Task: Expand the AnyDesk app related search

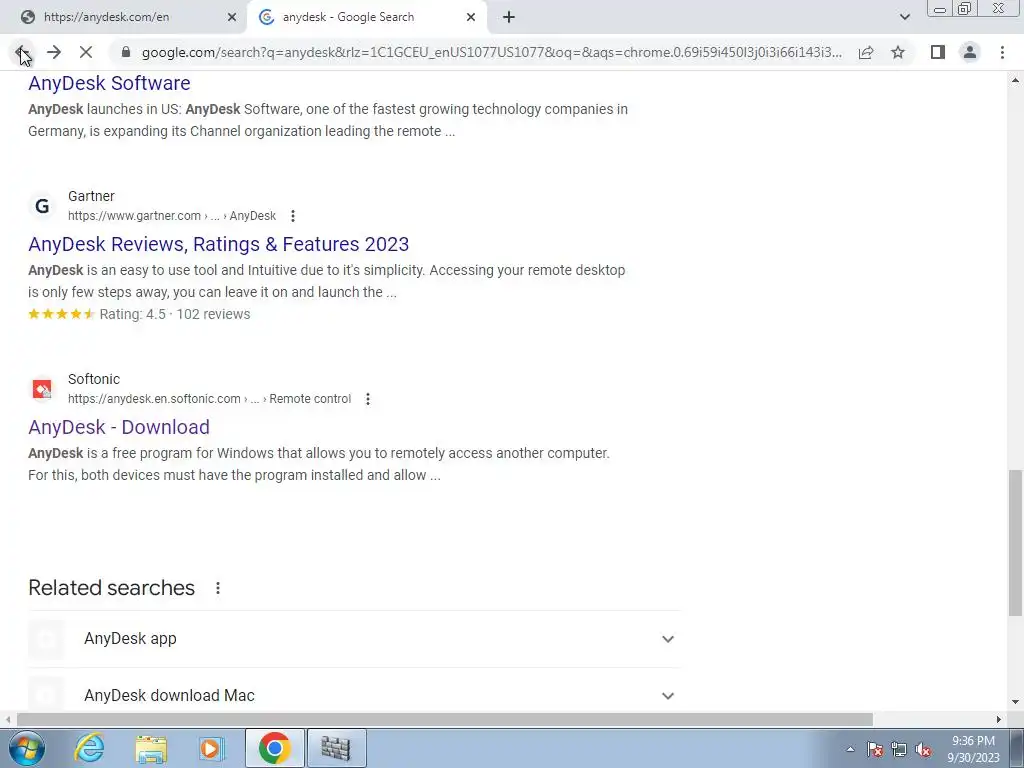Action: (x=667, y=639)
